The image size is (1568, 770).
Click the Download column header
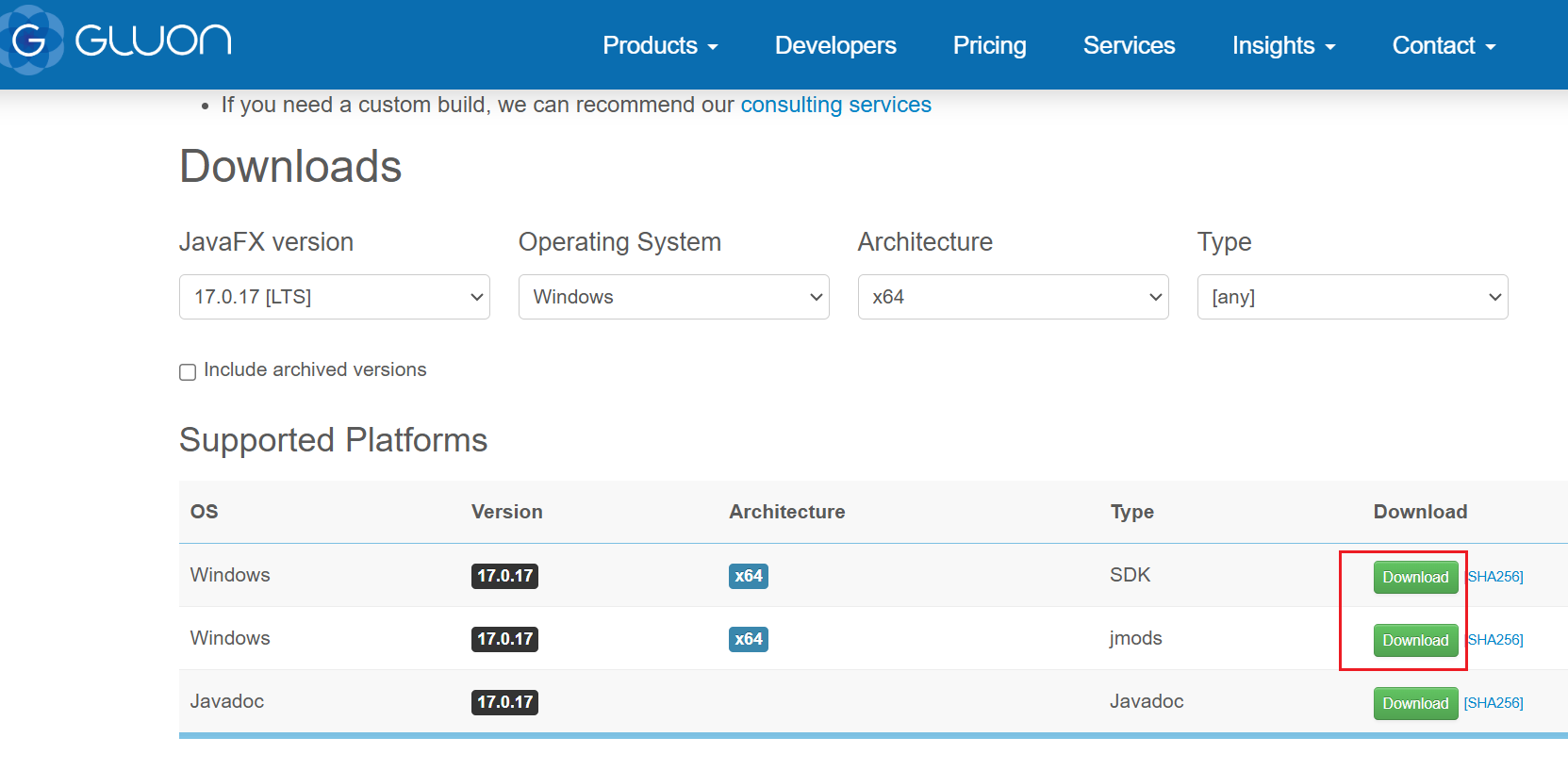pyautogui.click(x=1421, y=512)
